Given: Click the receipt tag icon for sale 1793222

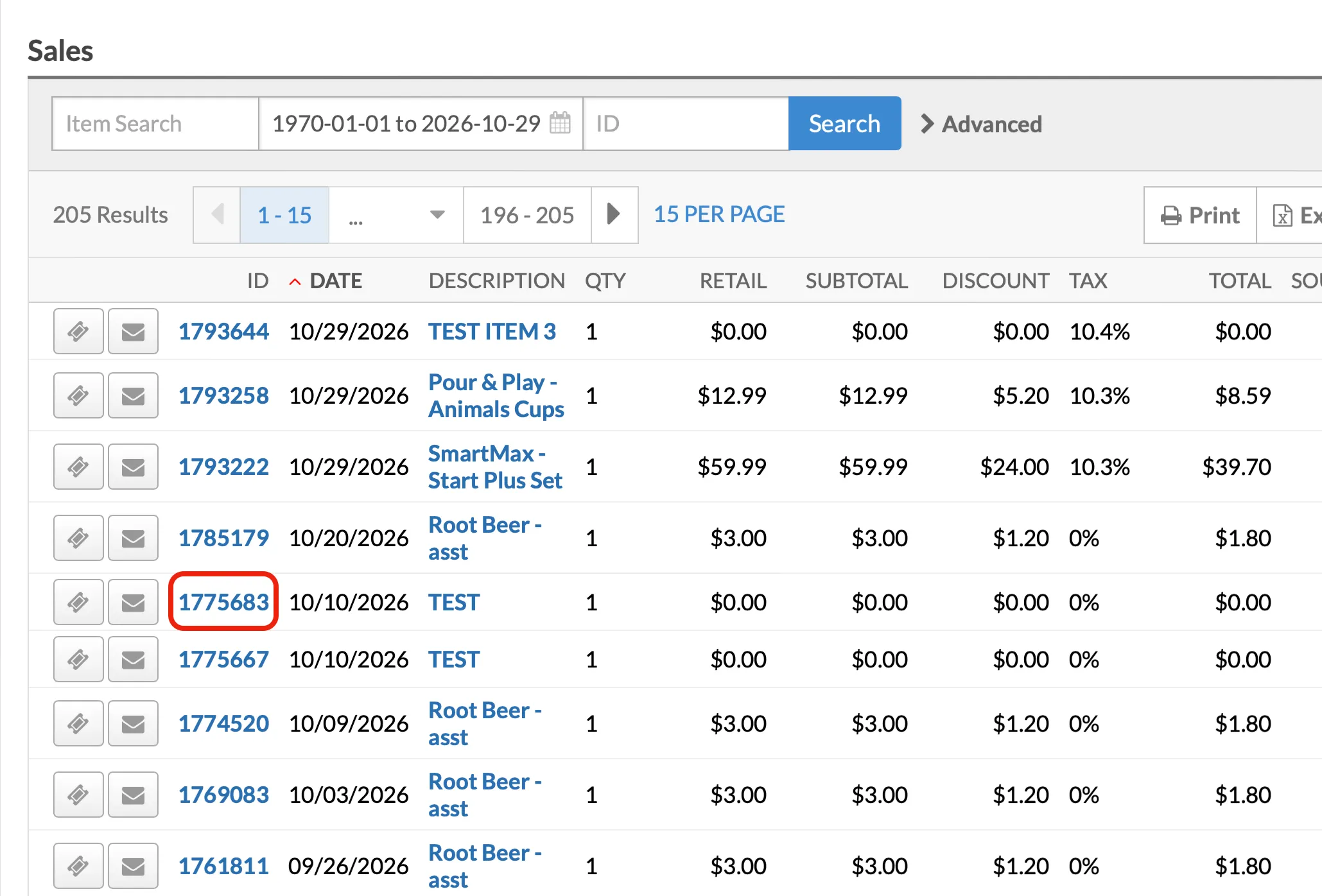Looking at the screenshot, I should pyautogui.click(x=78, y=467).
